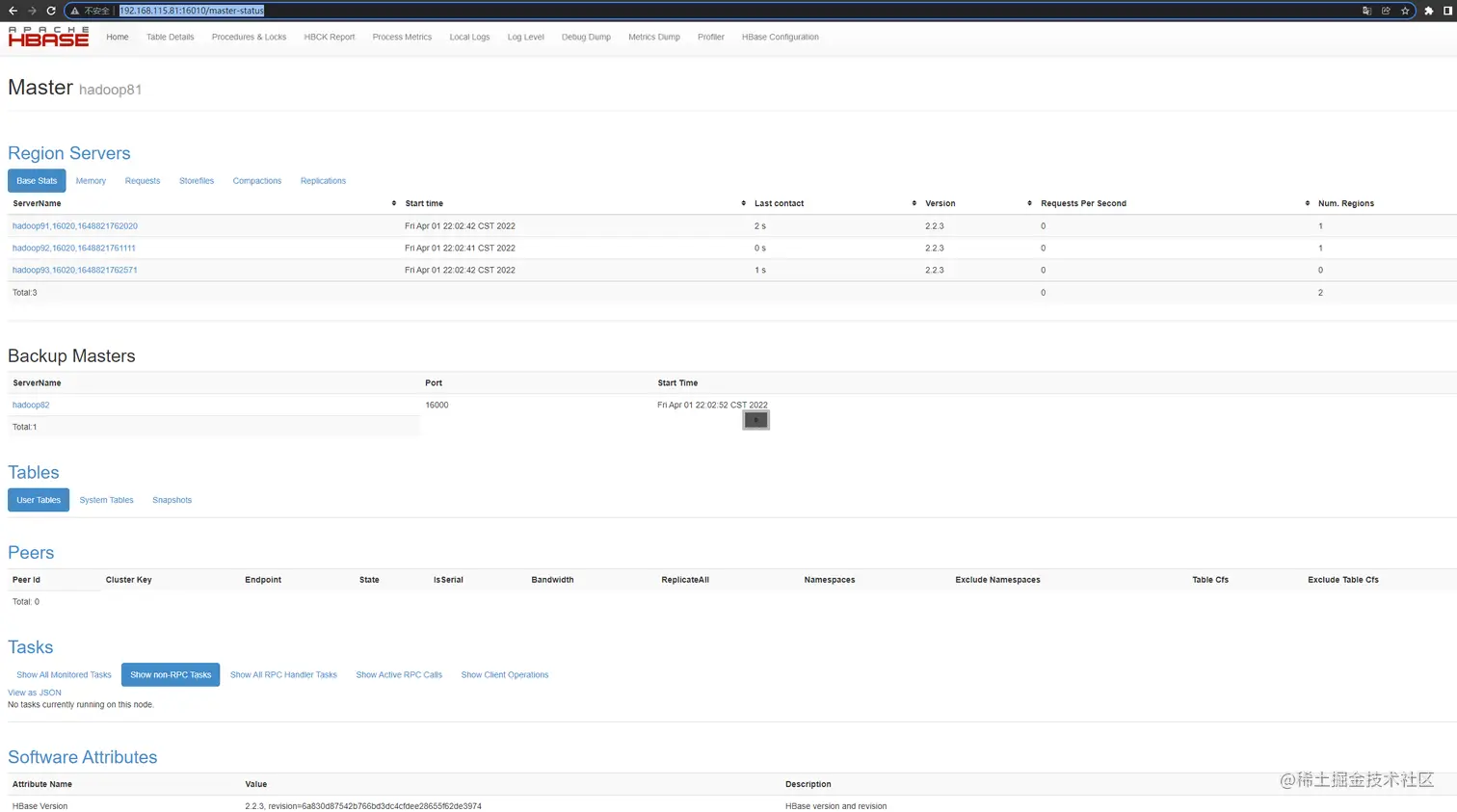Viewport: 1457px width, 812px height.
Task: Click the not-secure warning icon in address bar
Action: tap(74, 11)
